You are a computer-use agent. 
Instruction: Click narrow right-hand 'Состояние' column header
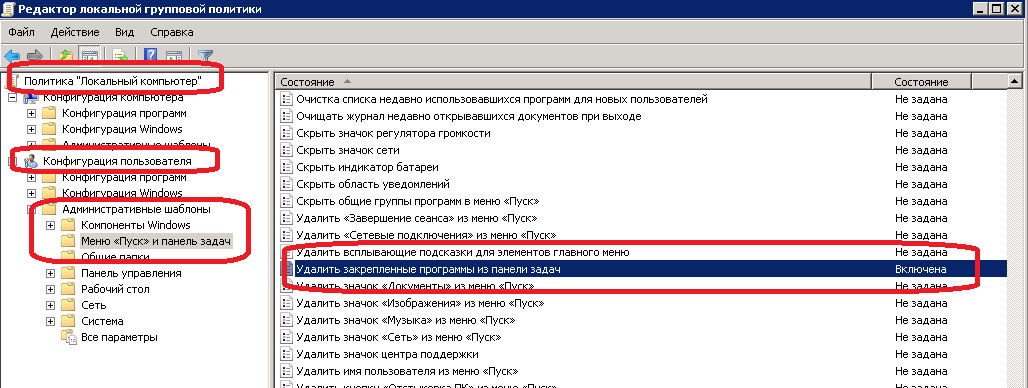tap(920, 82)
